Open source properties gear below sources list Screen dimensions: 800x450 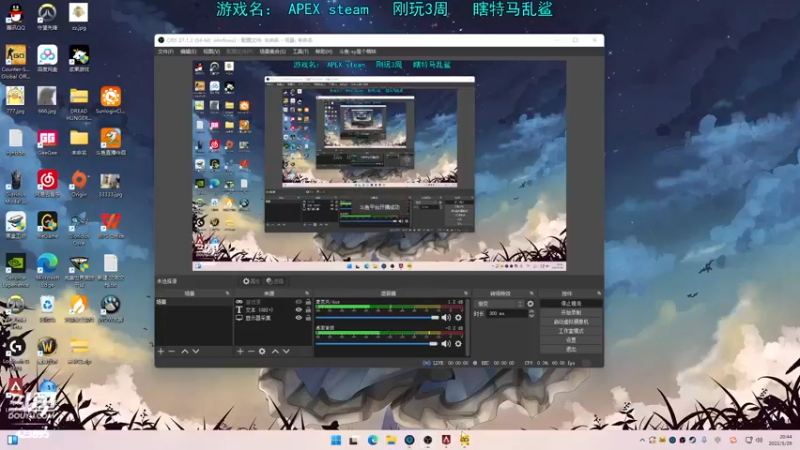tap(262, 352)
